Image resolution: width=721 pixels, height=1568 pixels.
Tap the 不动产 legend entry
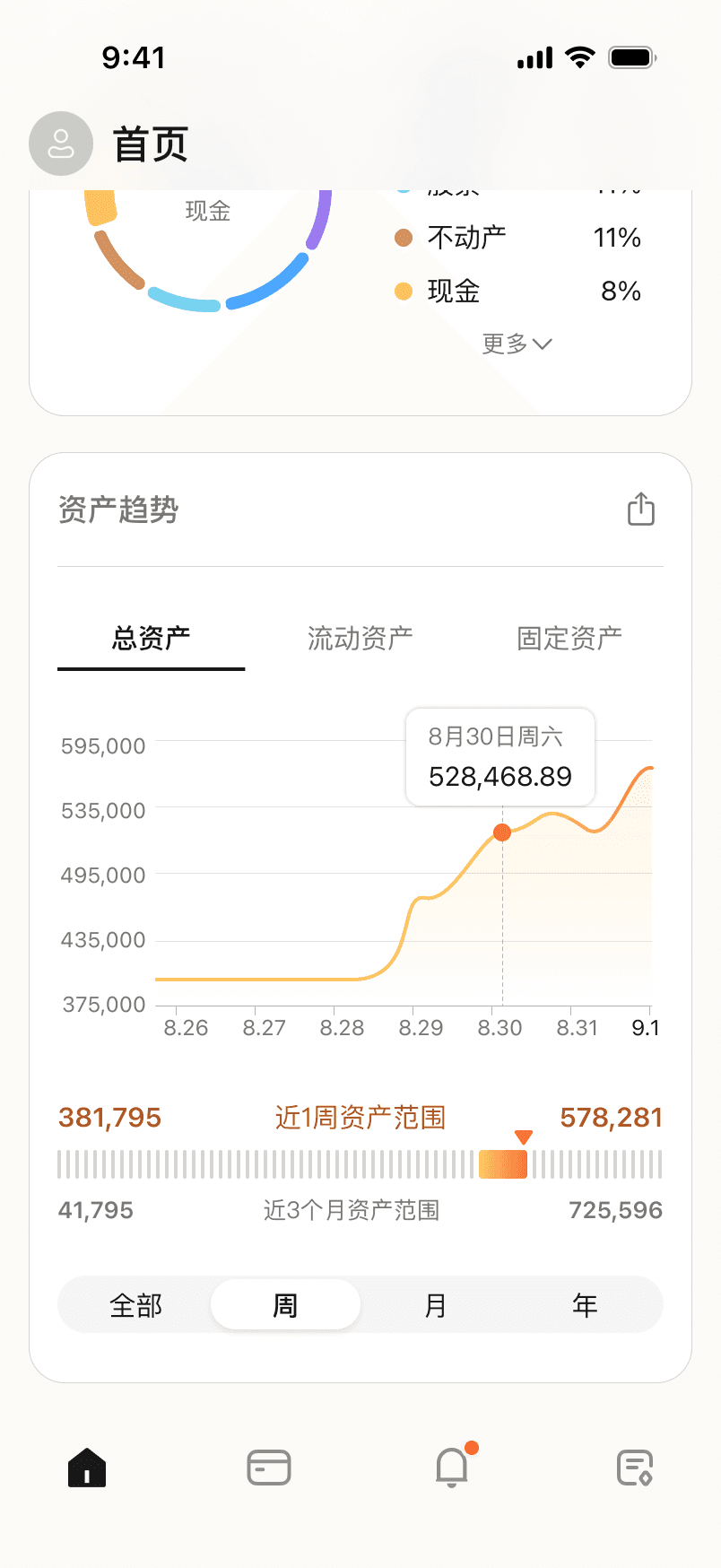(x=466, y=238)
